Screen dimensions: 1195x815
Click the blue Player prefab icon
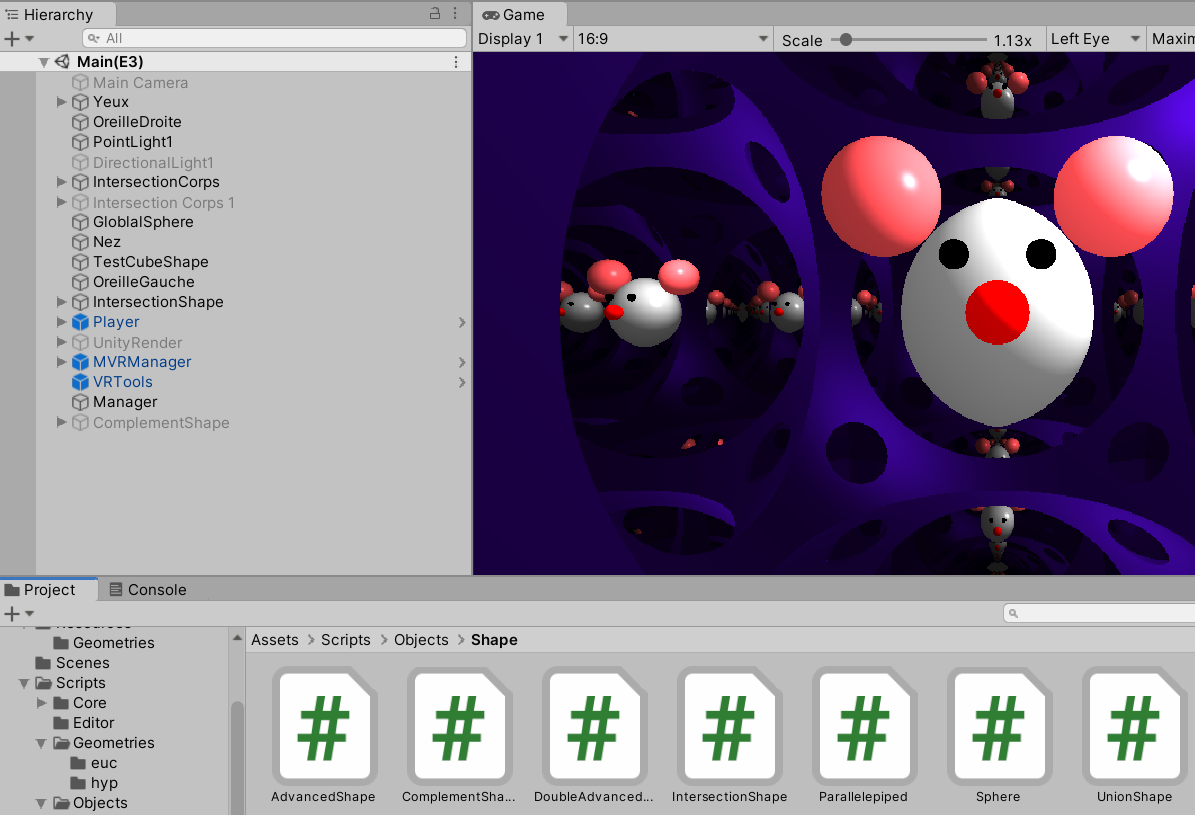point(80,322)
